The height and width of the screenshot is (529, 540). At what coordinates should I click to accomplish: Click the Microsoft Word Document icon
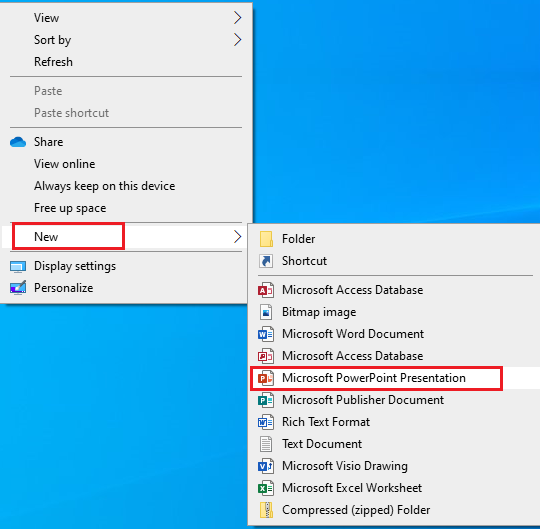266,334
